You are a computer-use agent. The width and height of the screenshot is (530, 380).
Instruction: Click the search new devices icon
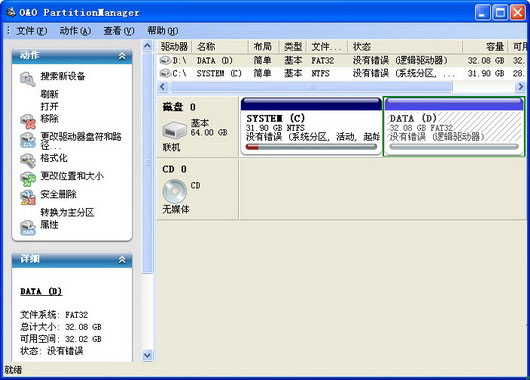[x=27, y=79]
